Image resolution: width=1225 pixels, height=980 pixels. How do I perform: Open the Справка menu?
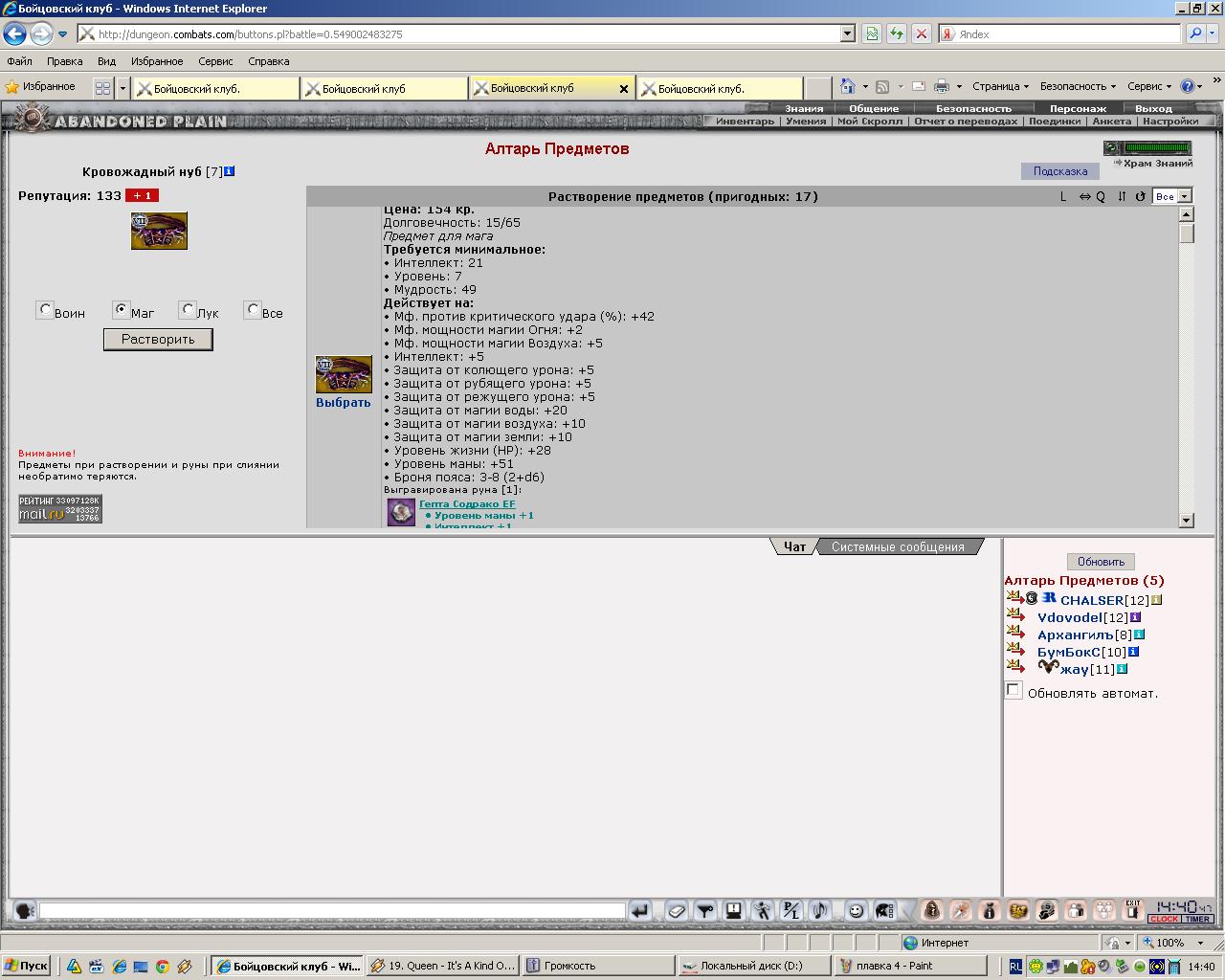(x=268, y=61)
